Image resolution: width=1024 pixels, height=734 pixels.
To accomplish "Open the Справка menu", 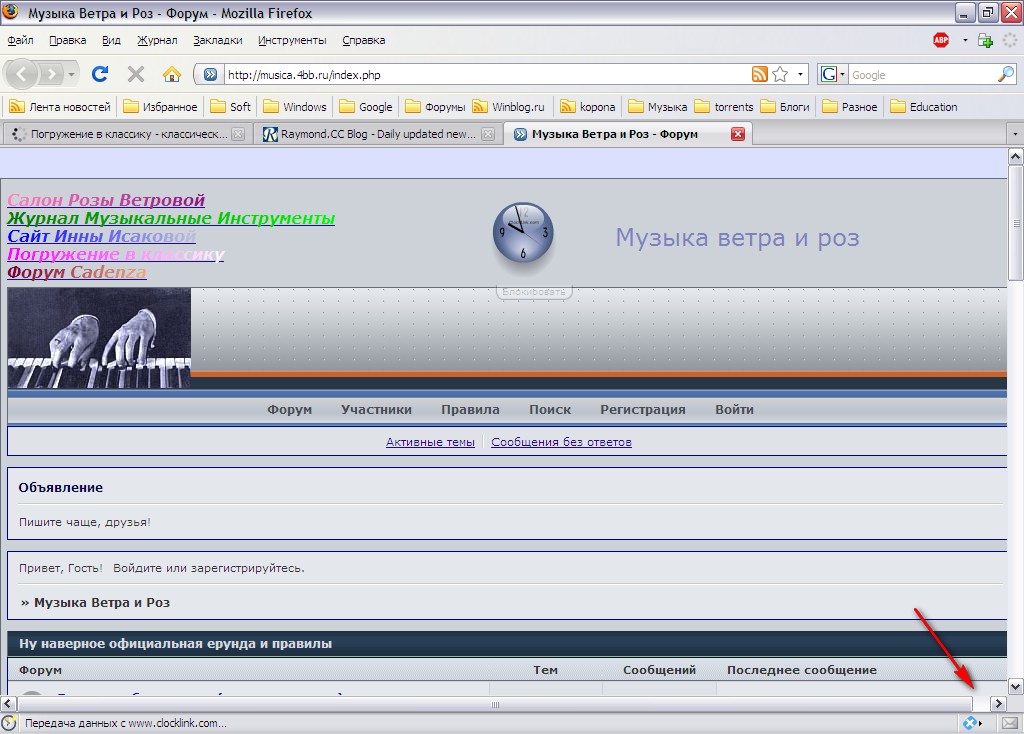I will pyautogui.click(x=363, y=40).
